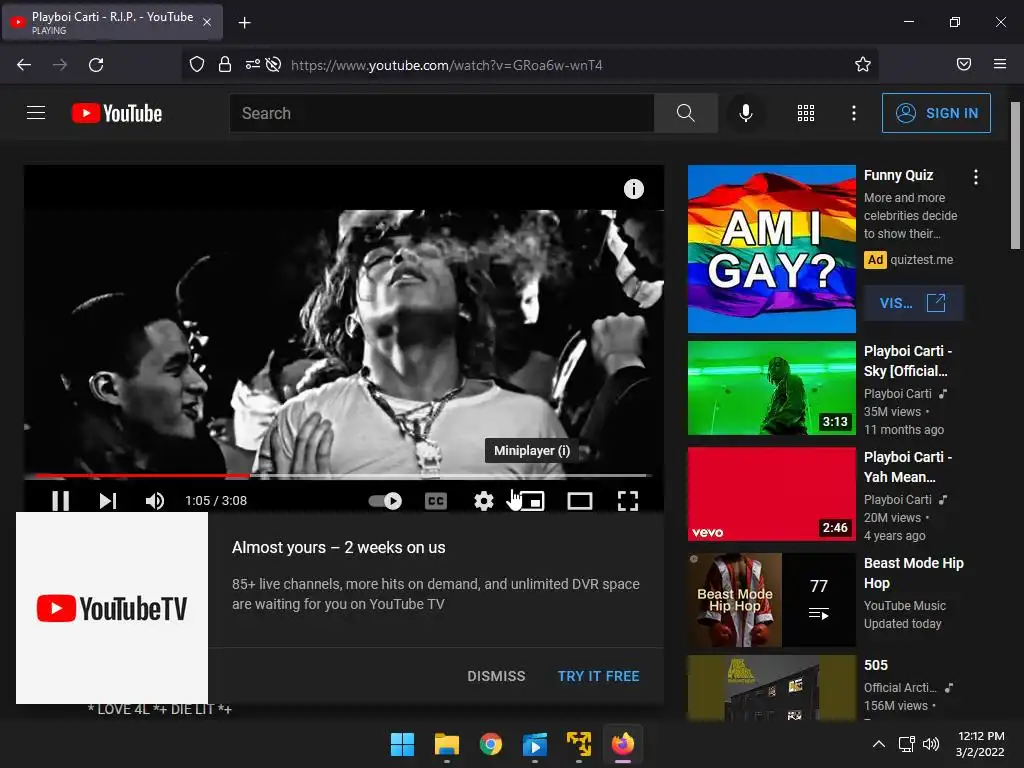1024x768 pixels.
Task: Enable Theater mode view
Action: coord(580,501)
